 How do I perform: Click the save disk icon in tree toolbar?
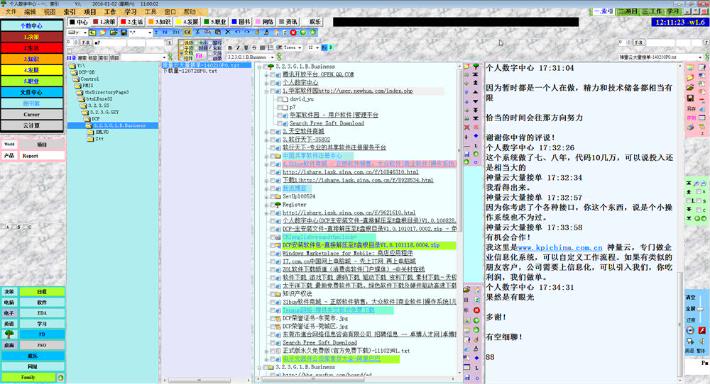[x=467, y=154]
